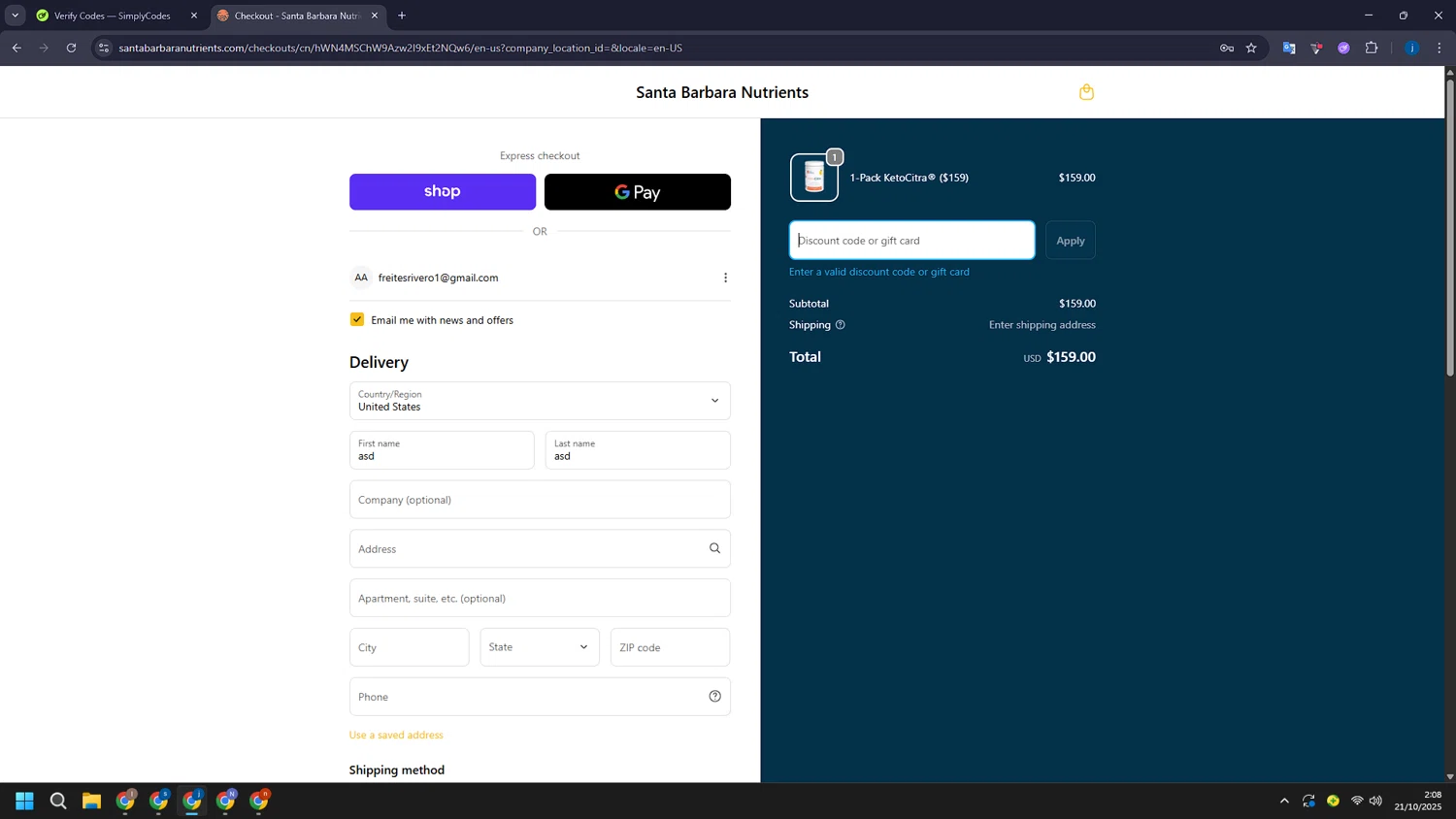Open the email account three-dot menu
1456x819 pixels.
[x=725, y=278]
